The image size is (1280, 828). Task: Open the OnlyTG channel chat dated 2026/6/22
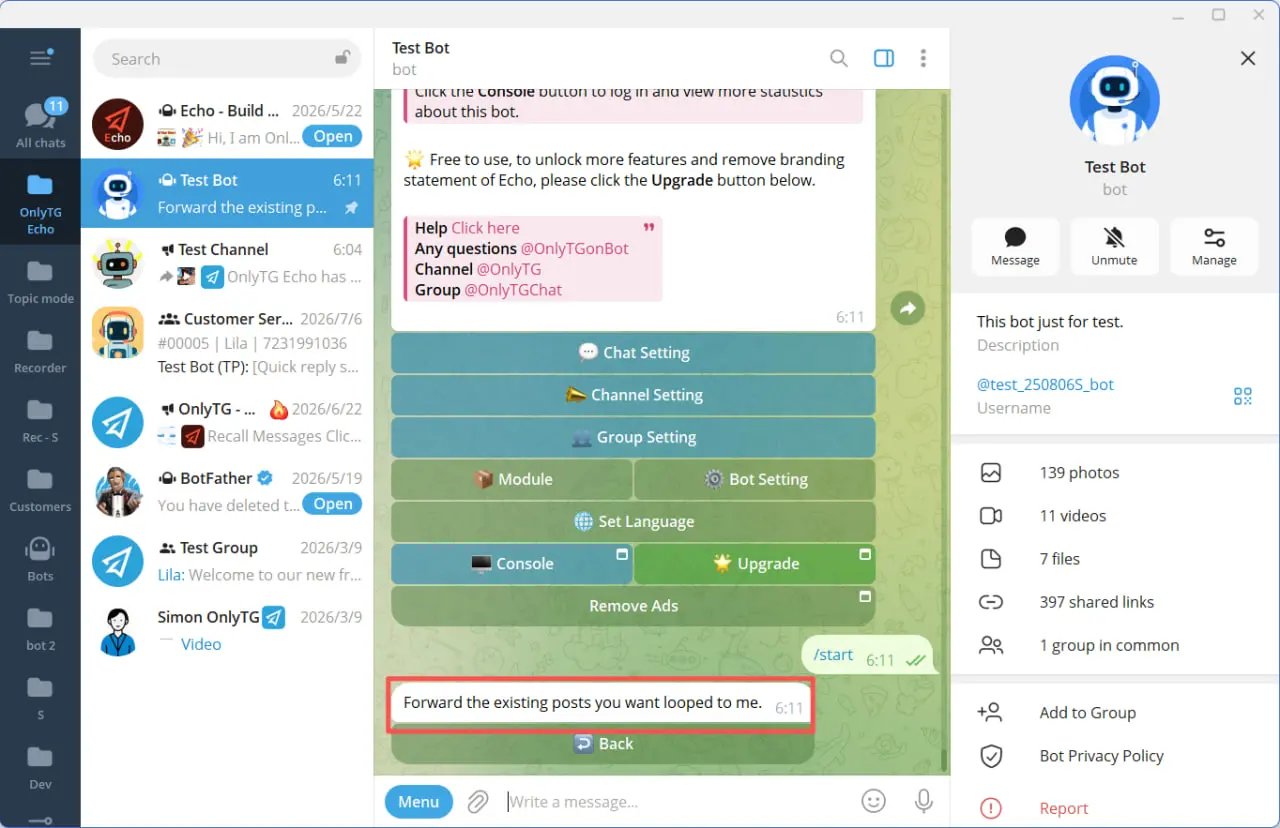coord(227,422)
